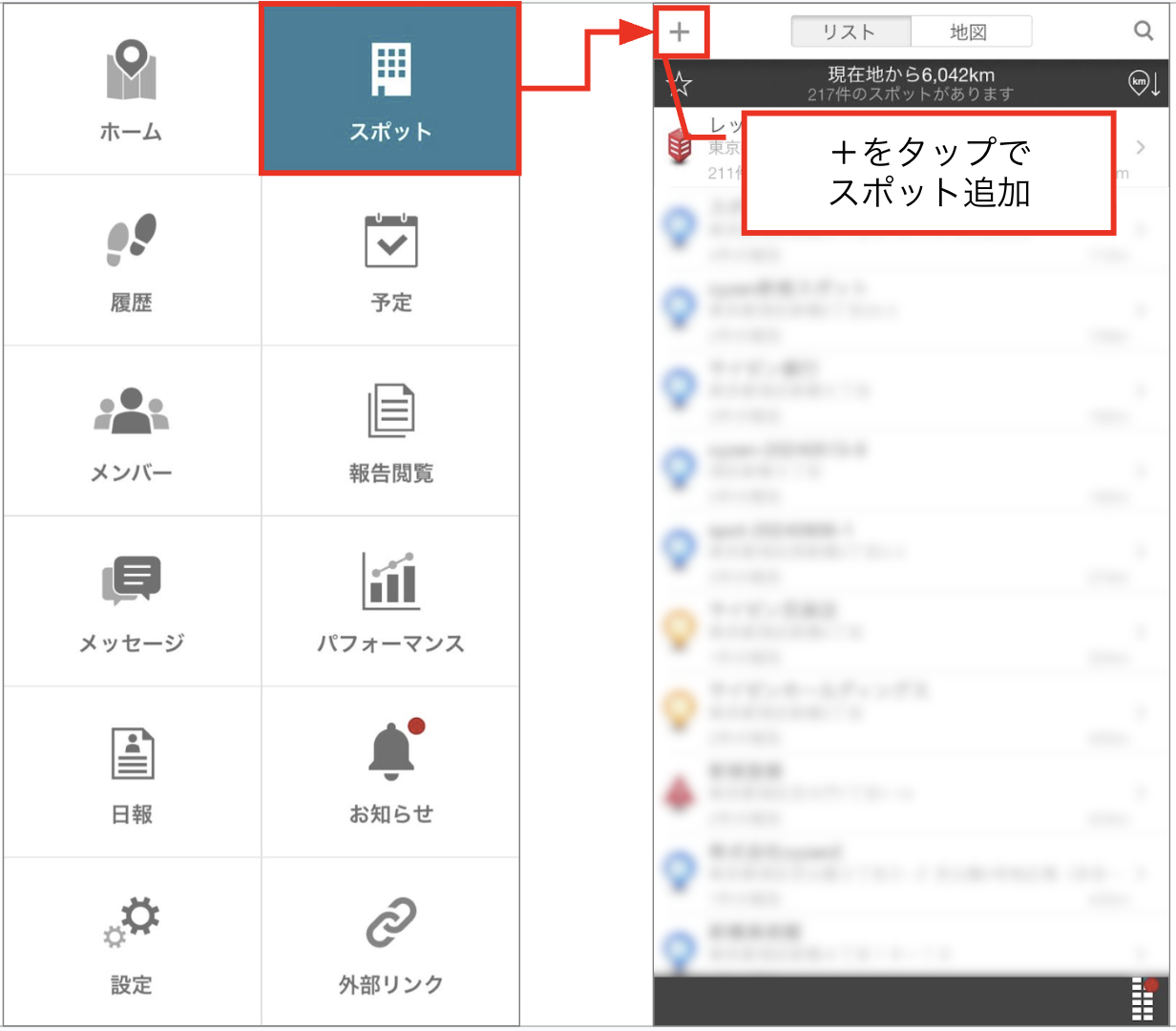The image size is (1176, 1031).
Task: Tap the grid menu icon in bottom bar
Action: [1144, 999]
